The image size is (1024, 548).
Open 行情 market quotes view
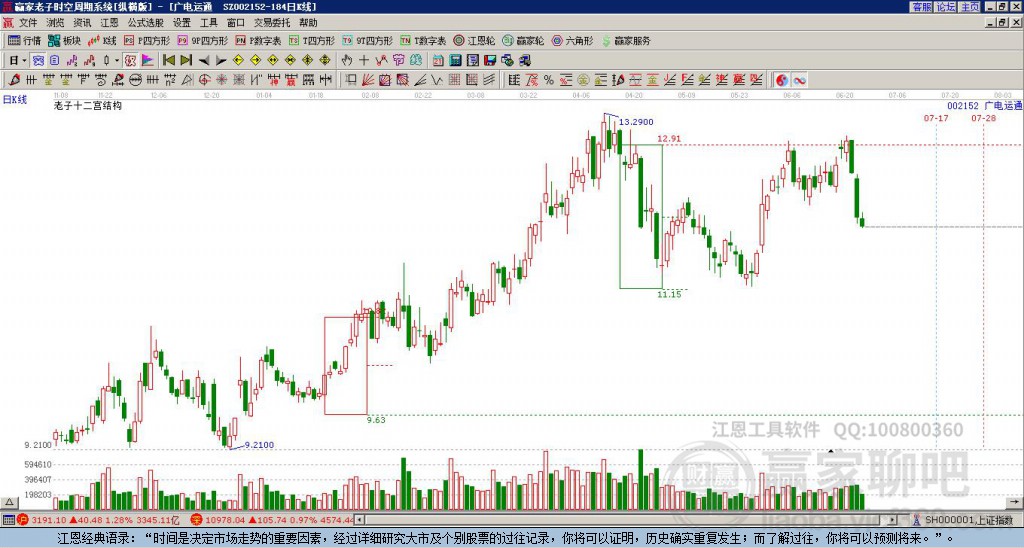(x=25, y=40)
